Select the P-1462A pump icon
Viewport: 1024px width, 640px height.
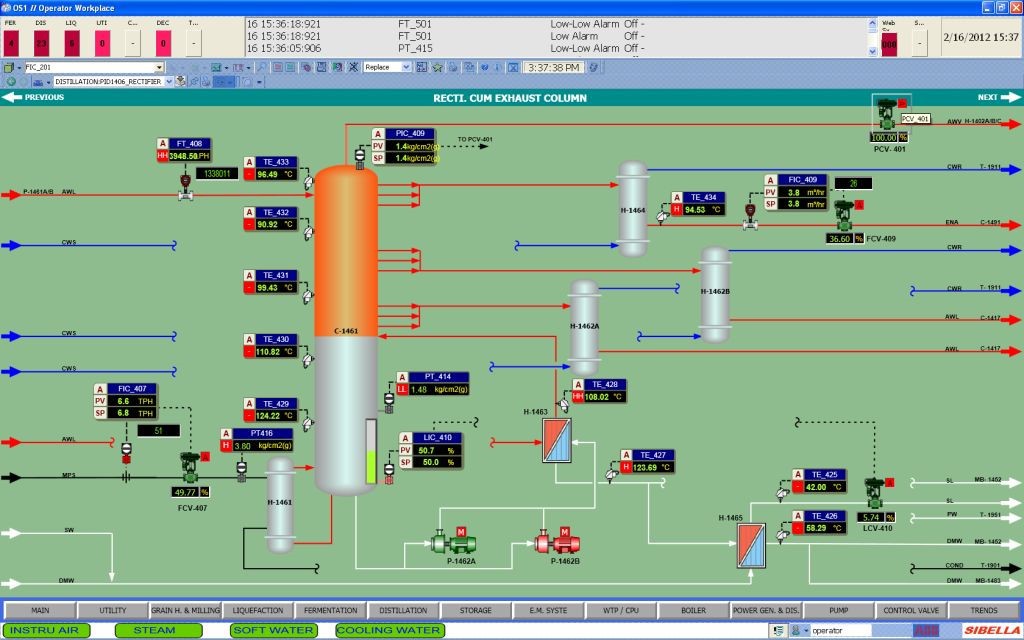click(x=453, y=543)
